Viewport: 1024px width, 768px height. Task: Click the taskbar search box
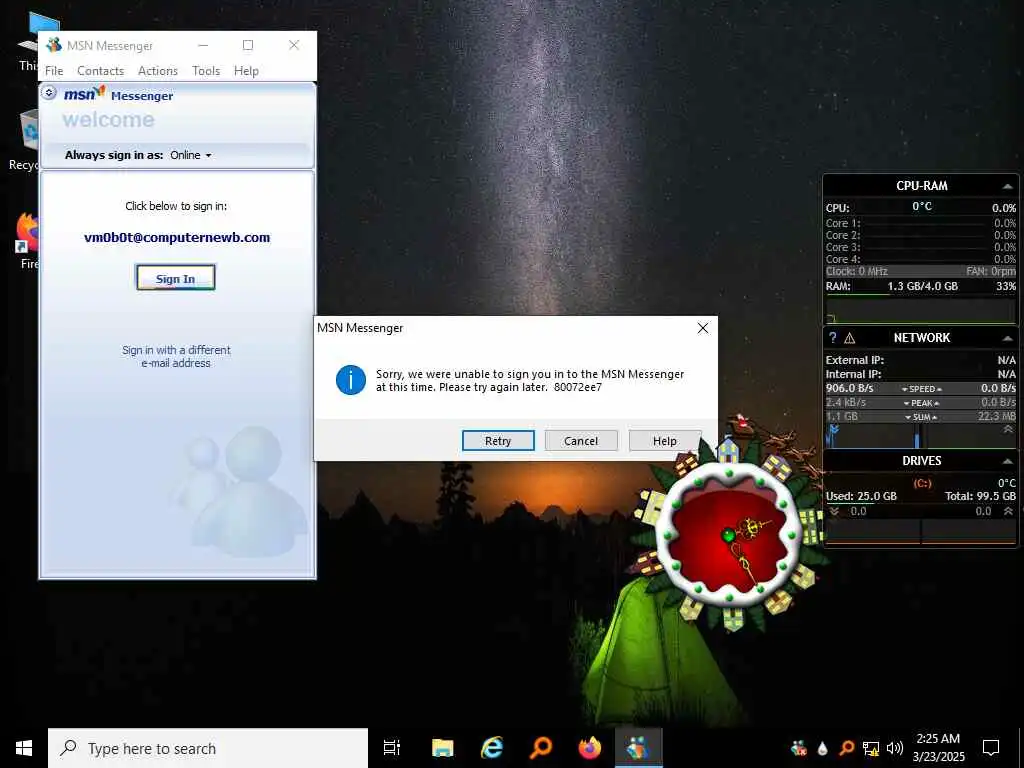(208, 748)
